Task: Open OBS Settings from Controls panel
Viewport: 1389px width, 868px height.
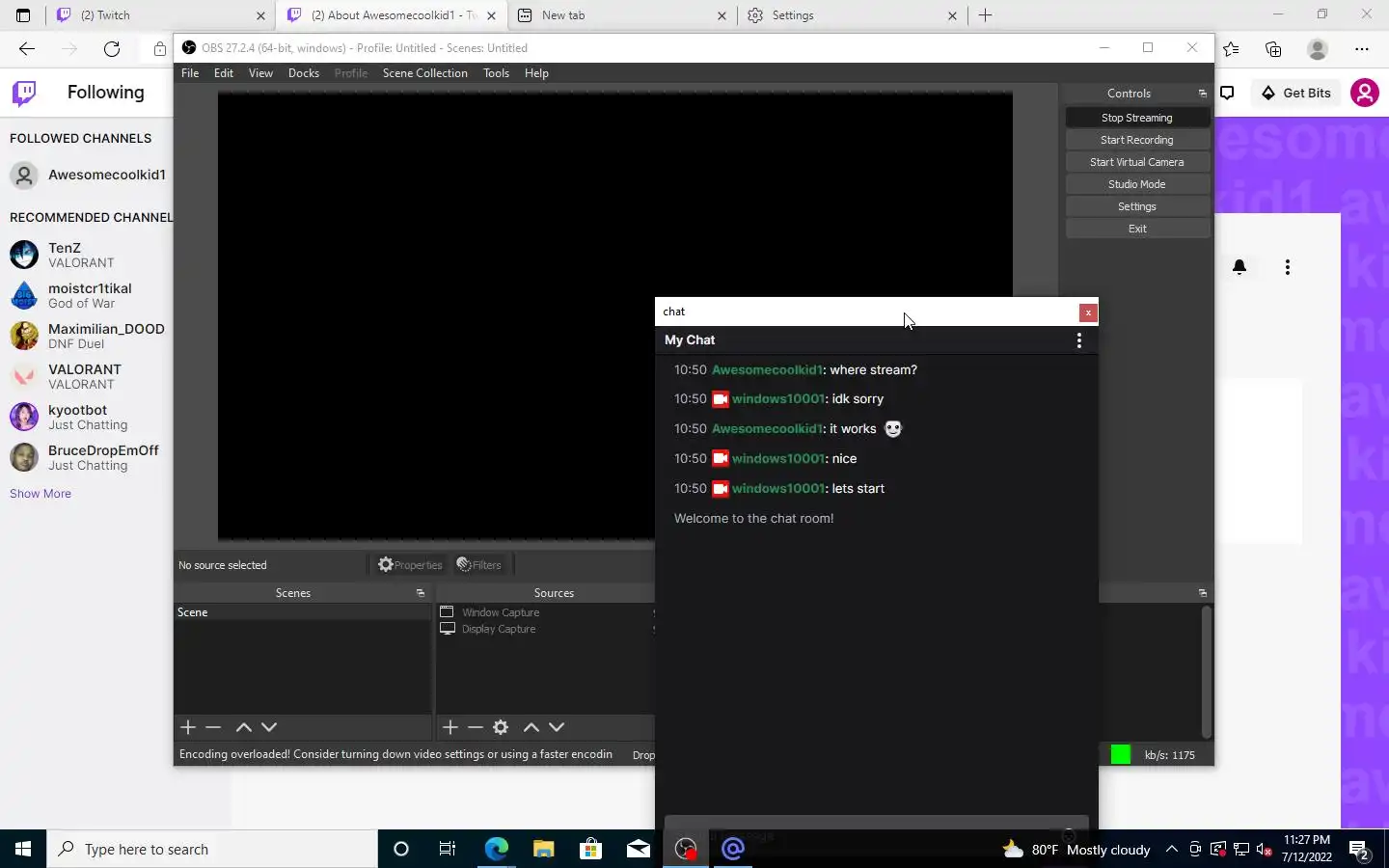Action: (x=1137, y=206)
